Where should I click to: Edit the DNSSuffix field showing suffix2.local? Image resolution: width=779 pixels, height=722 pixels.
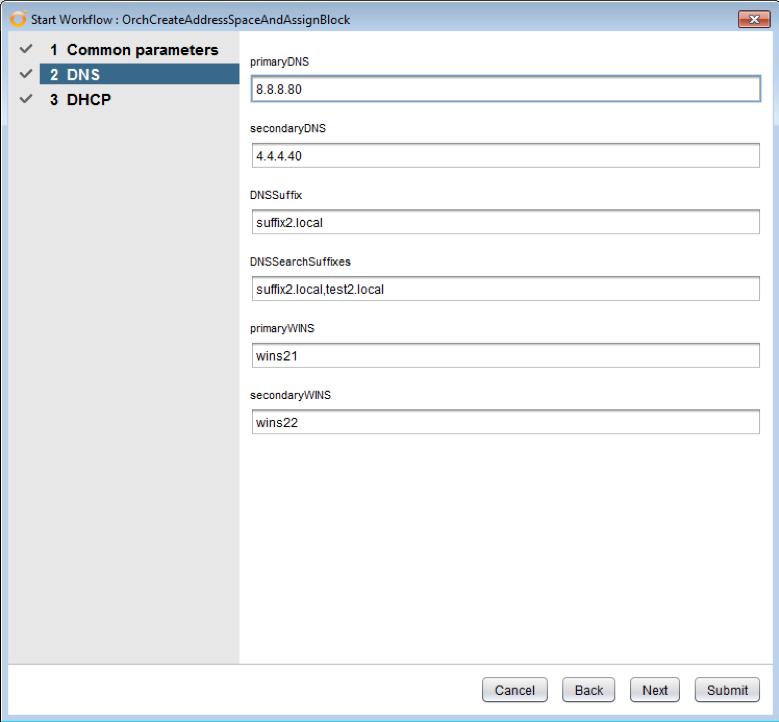coord(505,222)
